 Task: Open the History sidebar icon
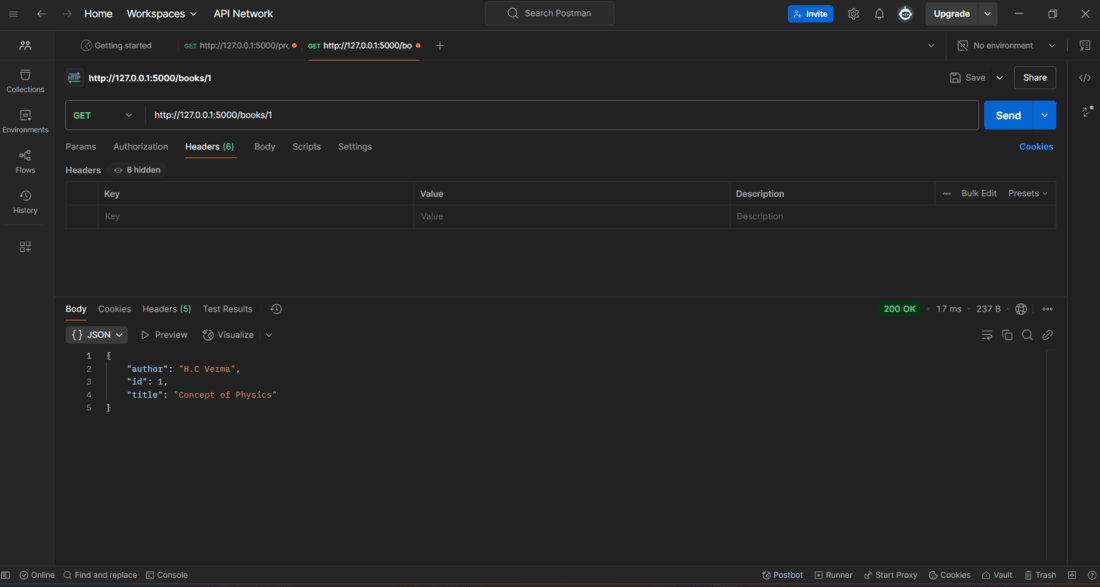pos(25,202)
